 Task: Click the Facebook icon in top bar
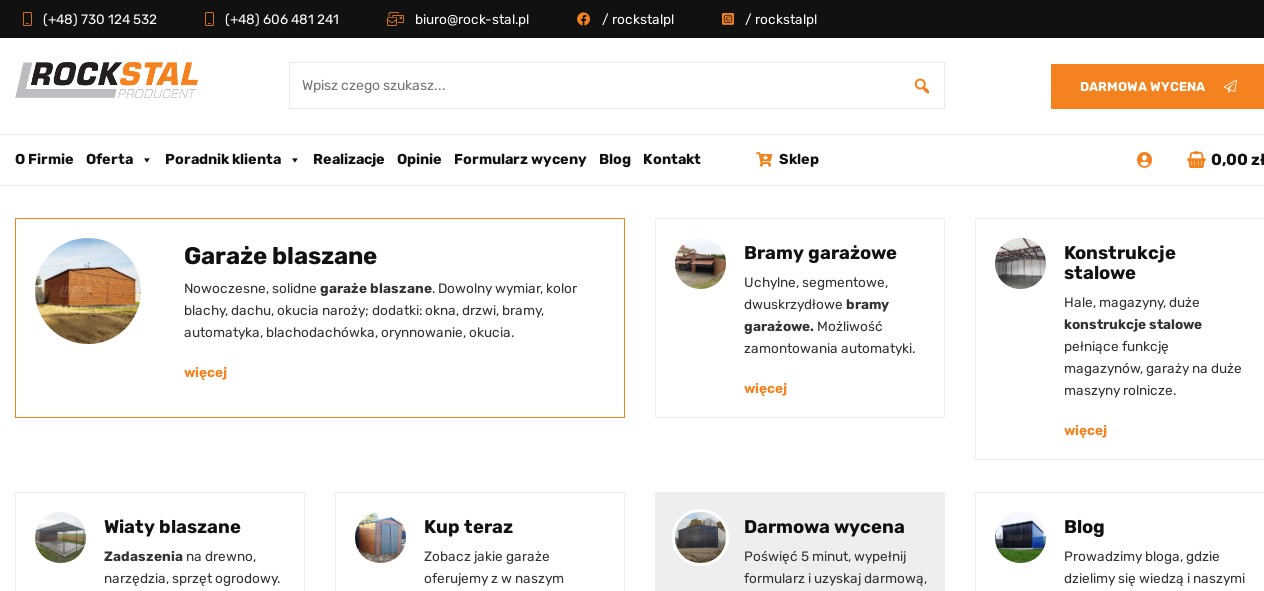[x=583, y=19]
